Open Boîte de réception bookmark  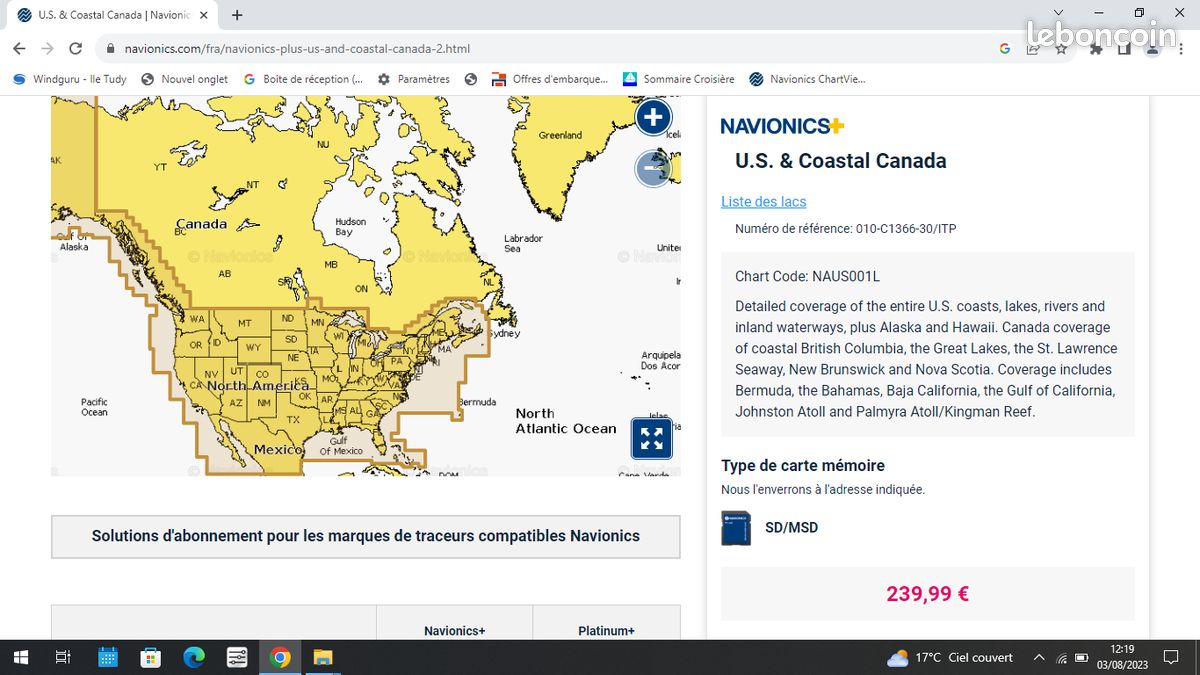(303, 79)
